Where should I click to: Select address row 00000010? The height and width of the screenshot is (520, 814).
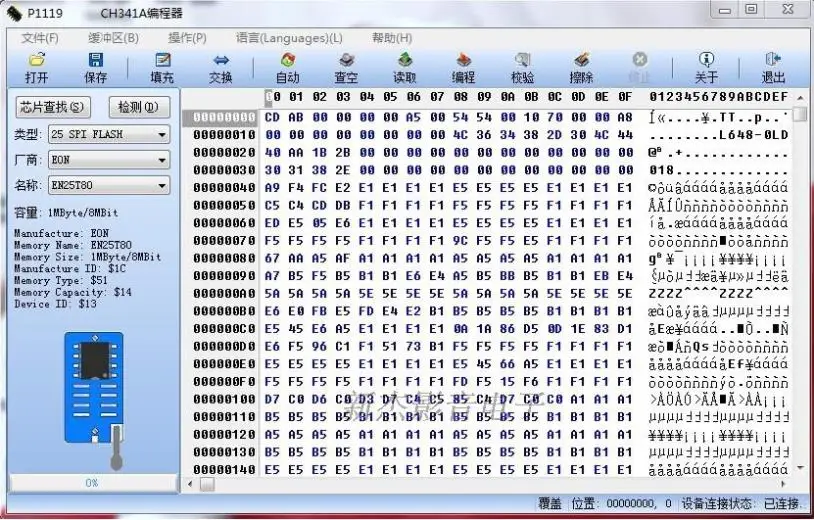224,135
